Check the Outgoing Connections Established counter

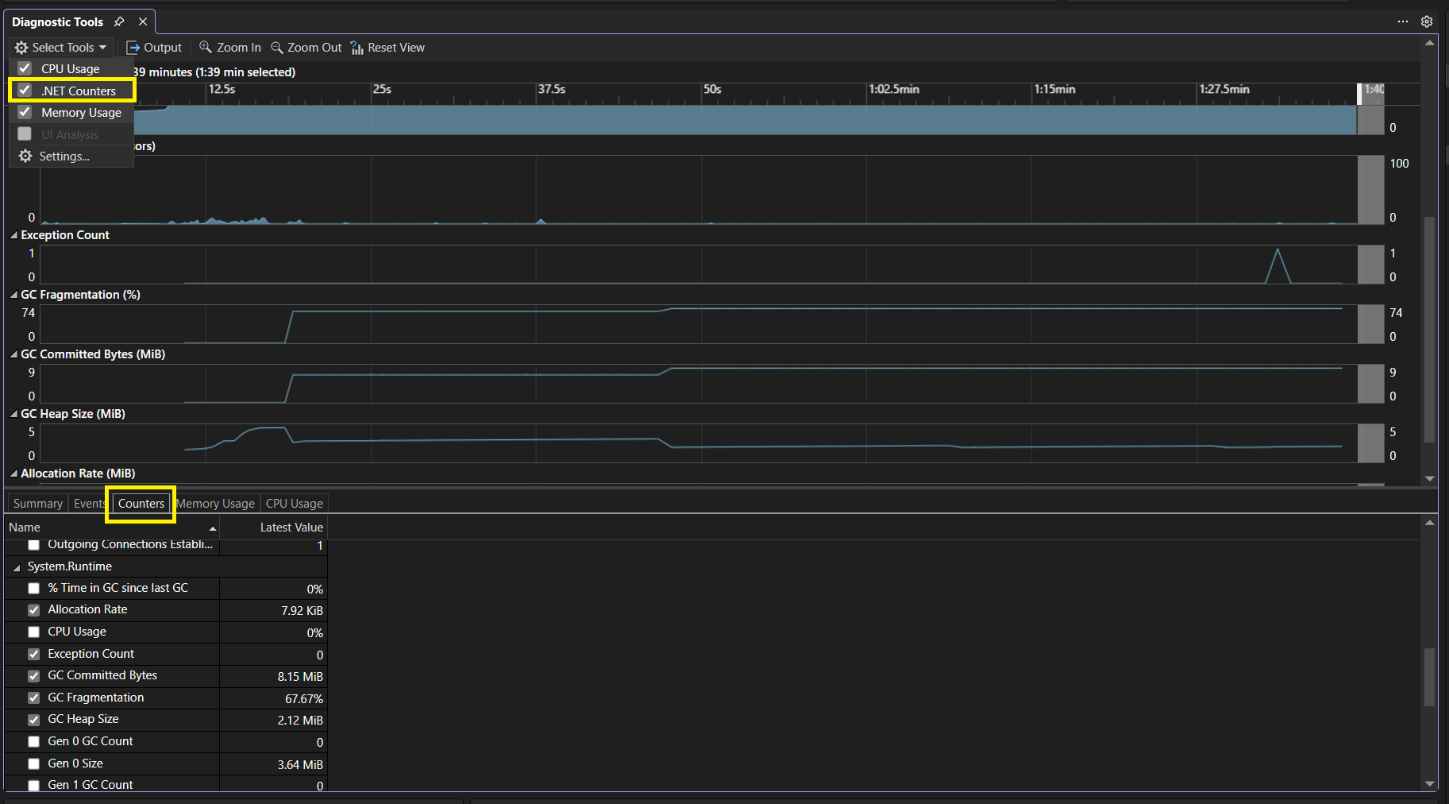(34, 545)
